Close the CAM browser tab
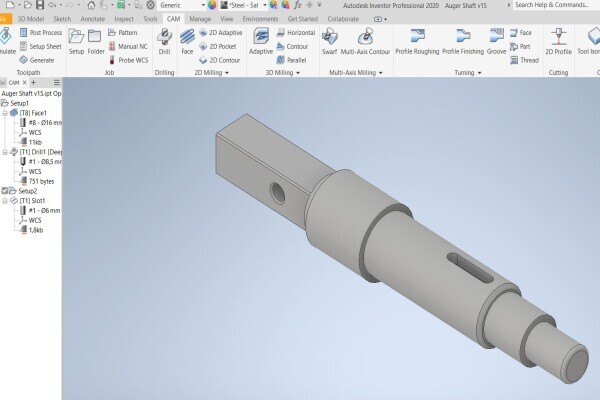Screen dimensions: 600x400 [25, 82]
